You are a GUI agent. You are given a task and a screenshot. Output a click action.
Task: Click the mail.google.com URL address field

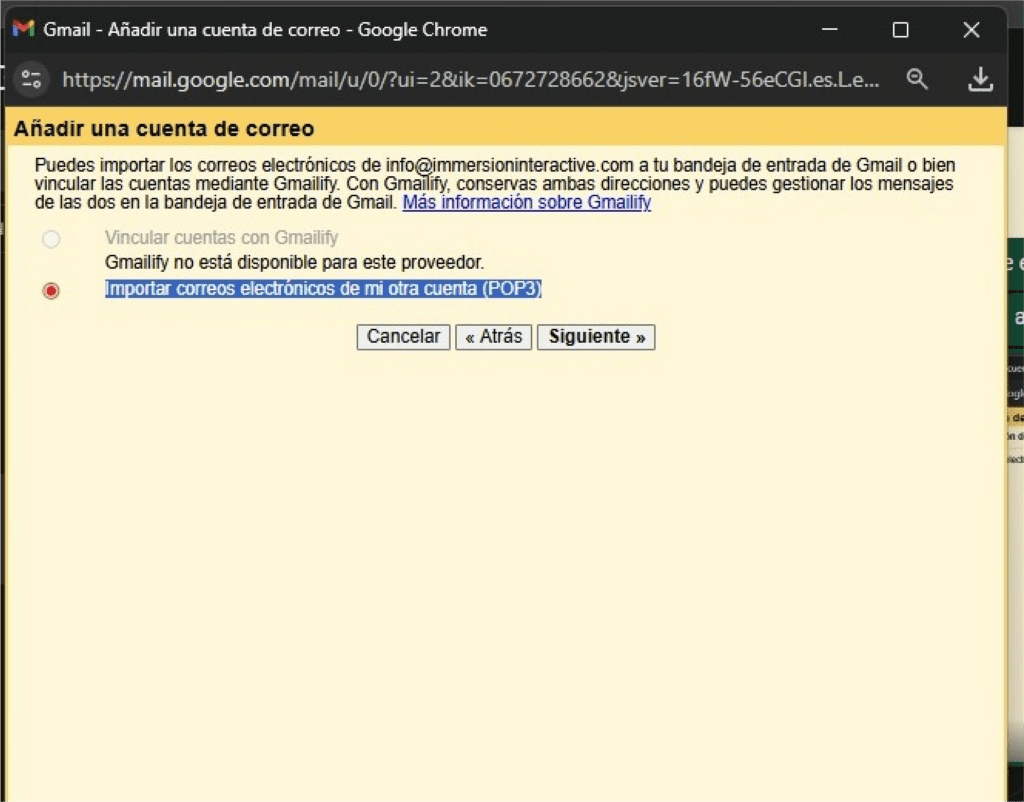(470, 79)
